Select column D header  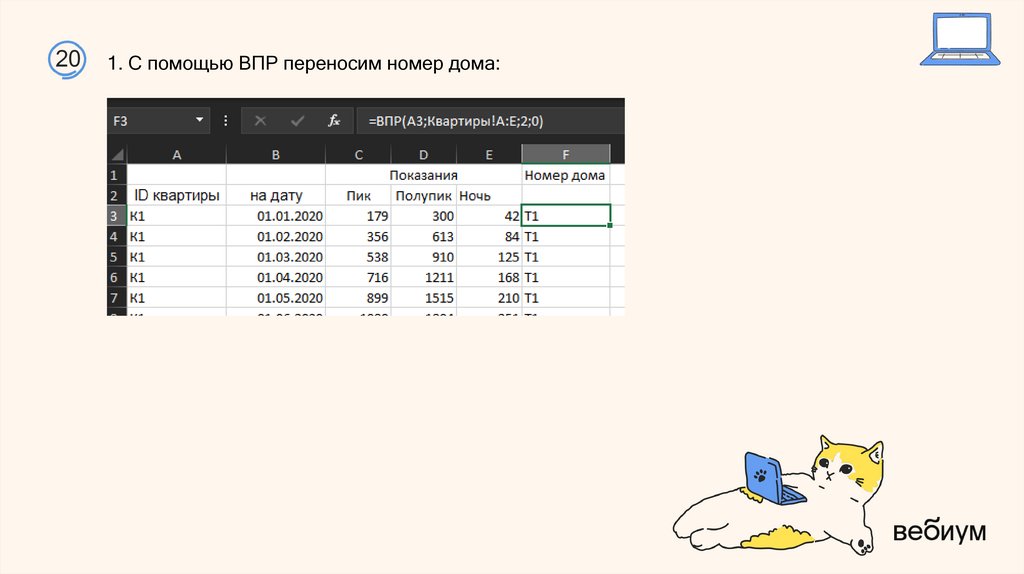pyautogui.click(x=424, y=155)
